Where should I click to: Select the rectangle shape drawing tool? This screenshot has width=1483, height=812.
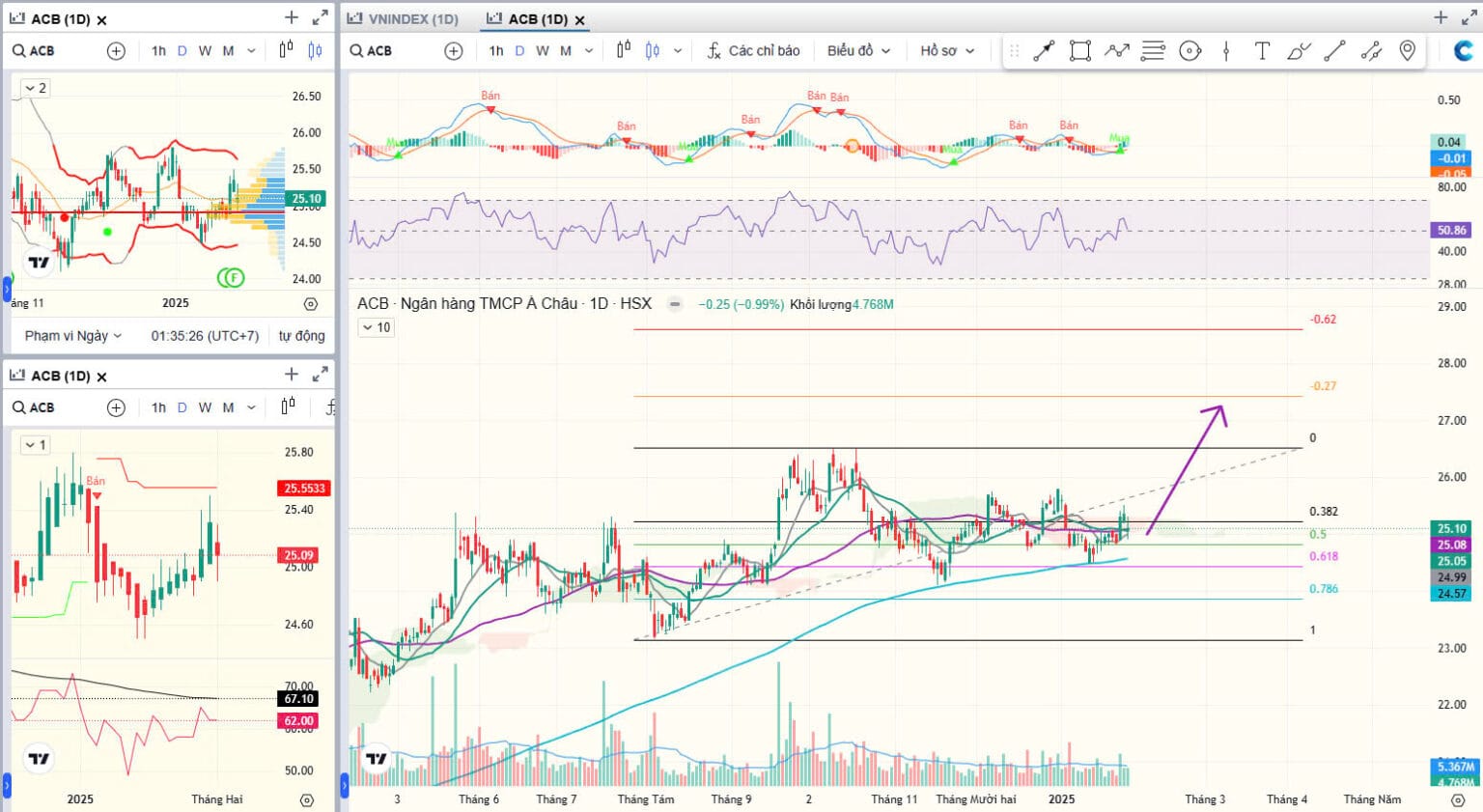(x=1080, y=51)
